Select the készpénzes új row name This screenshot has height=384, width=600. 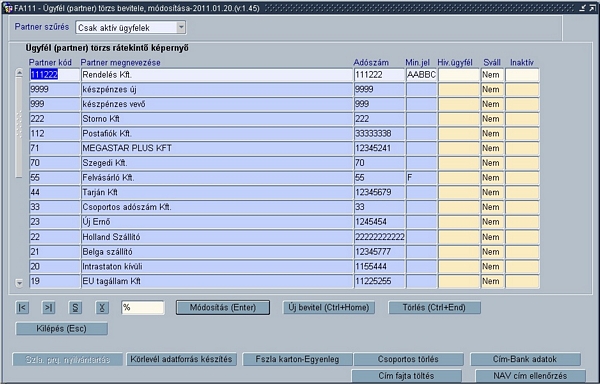(217, 89)
